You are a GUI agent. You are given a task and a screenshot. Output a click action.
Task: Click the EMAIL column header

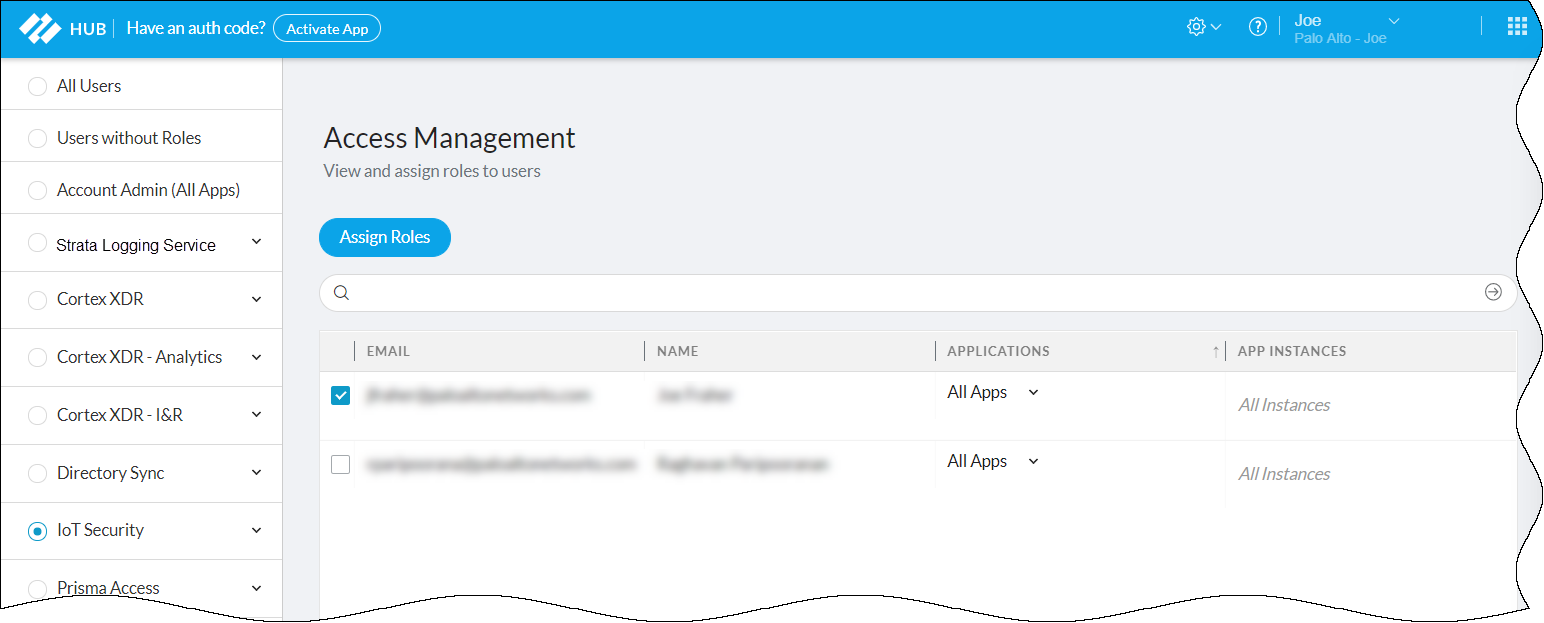pyautogui.click(x=388, y=351)
